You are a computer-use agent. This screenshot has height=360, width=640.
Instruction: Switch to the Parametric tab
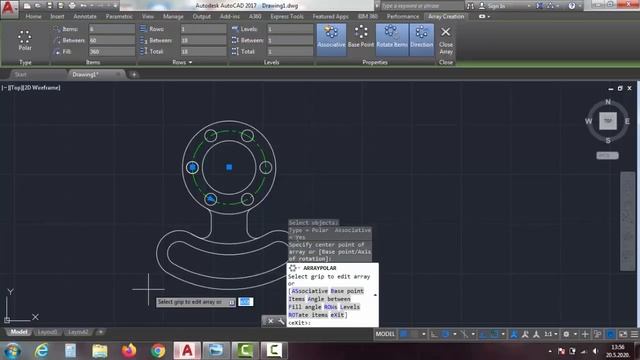pos(119,16)
